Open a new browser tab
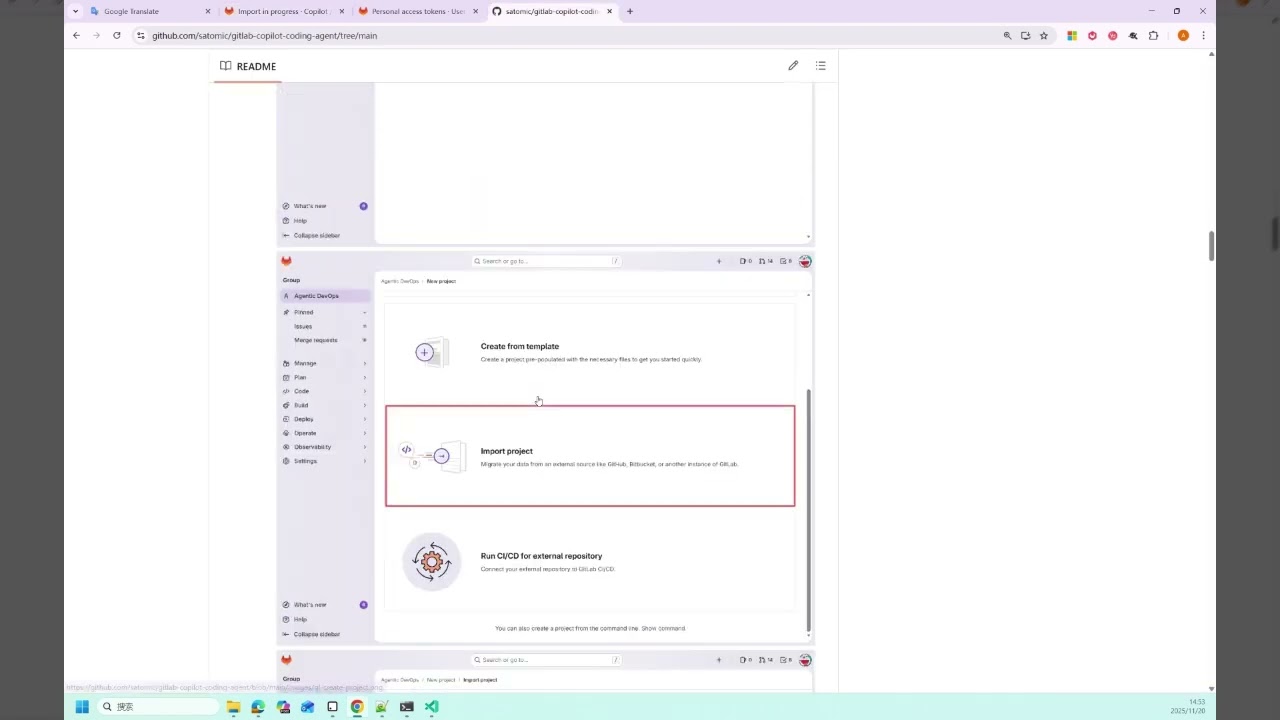The height and width of the screenshot is (720, 1280). (x=629, y=11)
